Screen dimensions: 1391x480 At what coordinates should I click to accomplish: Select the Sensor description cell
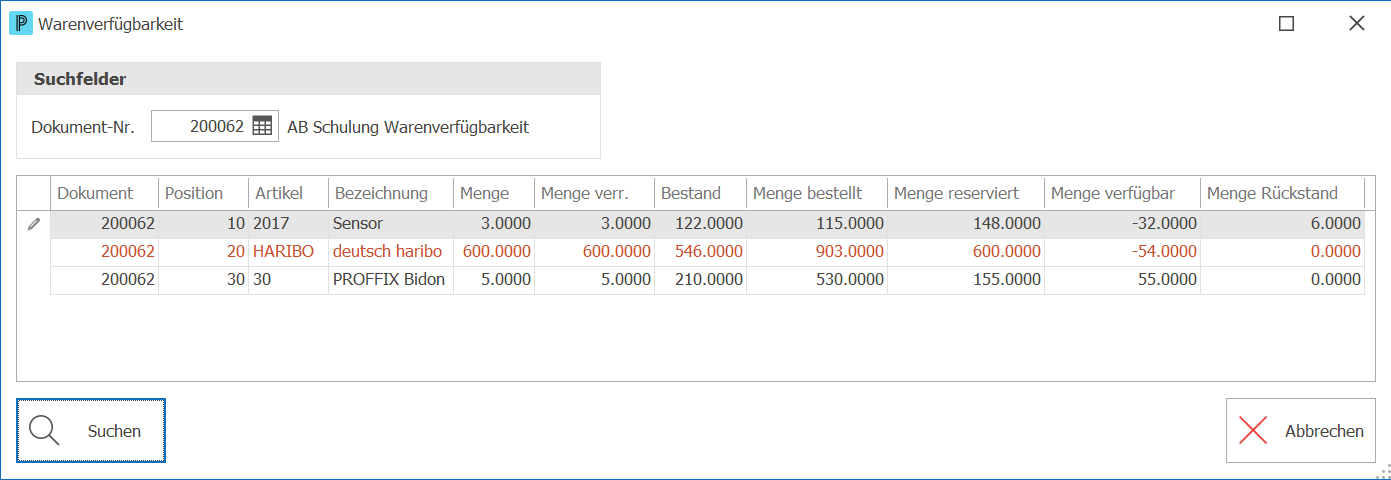tap(391, 224)
